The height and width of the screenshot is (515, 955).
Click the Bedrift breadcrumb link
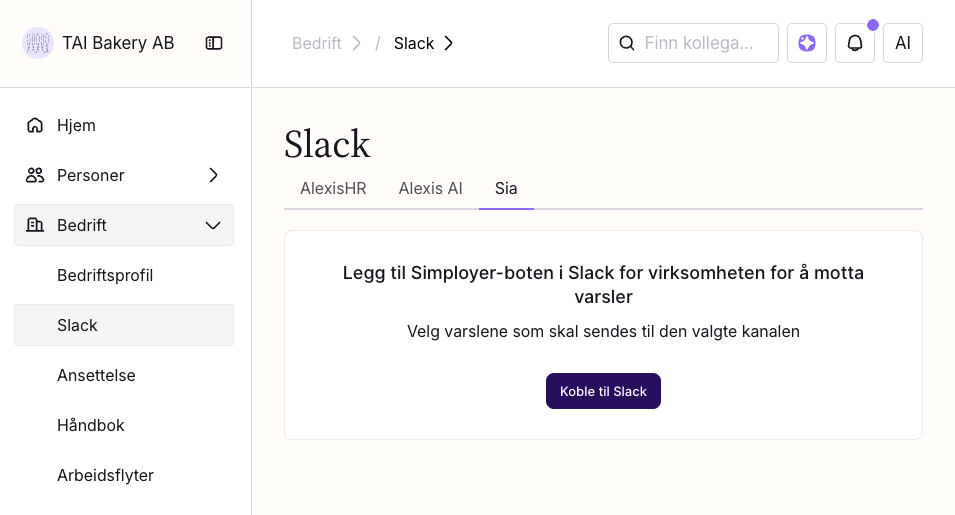316,43
